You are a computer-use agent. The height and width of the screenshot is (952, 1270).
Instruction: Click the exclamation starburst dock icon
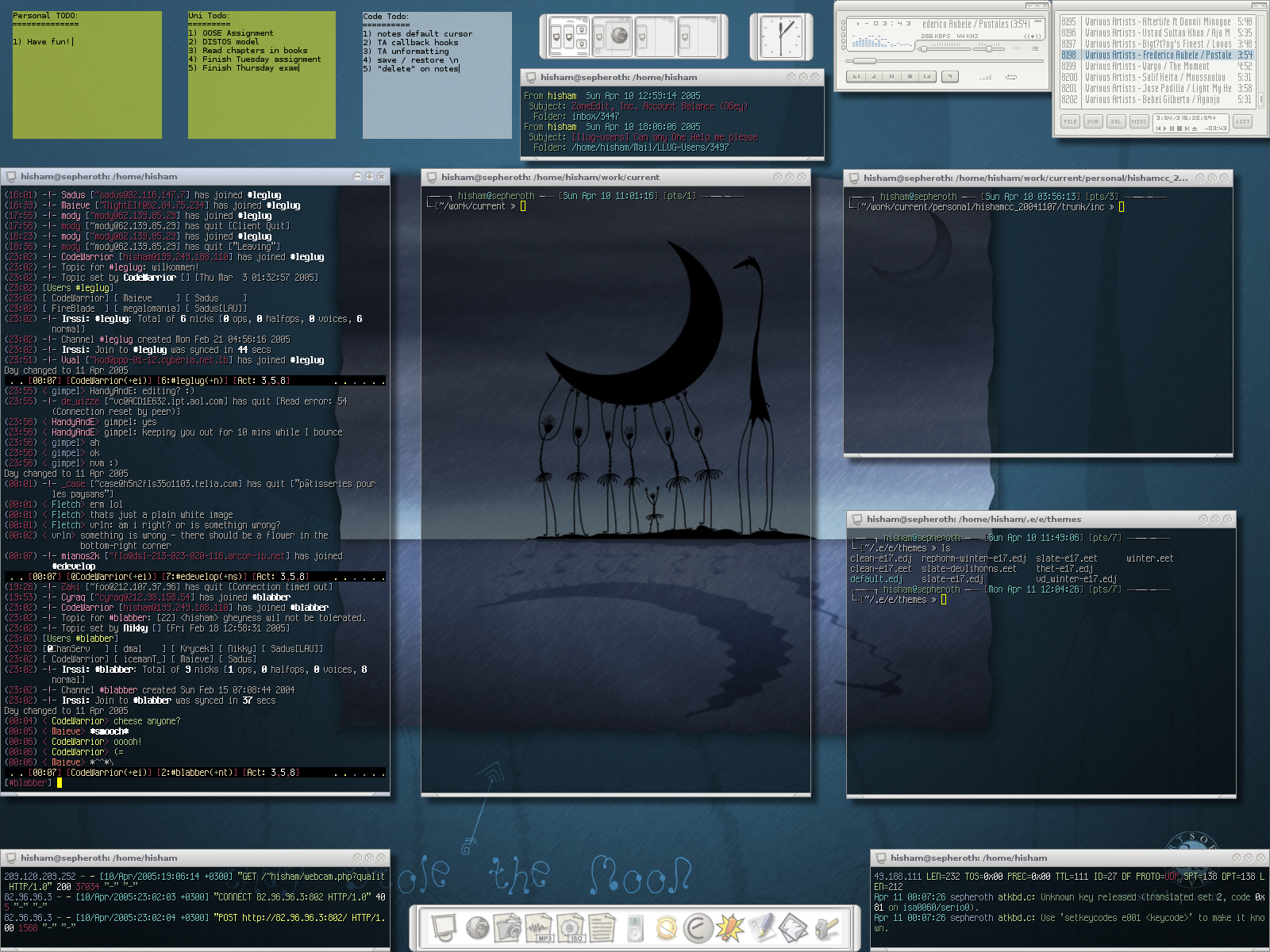[x=729, y=927]
